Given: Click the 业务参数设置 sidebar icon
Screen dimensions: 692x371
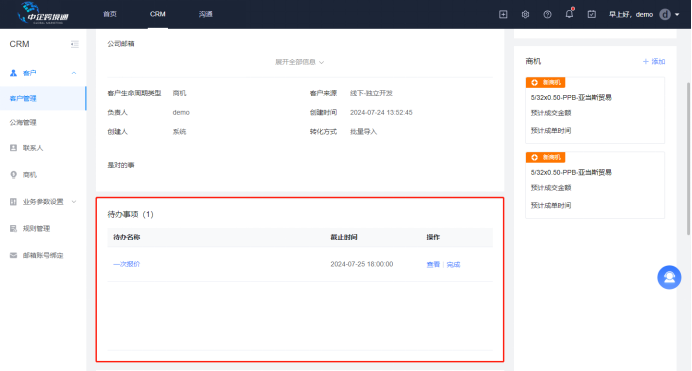Looking at the screenshot, I should (x=13, y=202).
